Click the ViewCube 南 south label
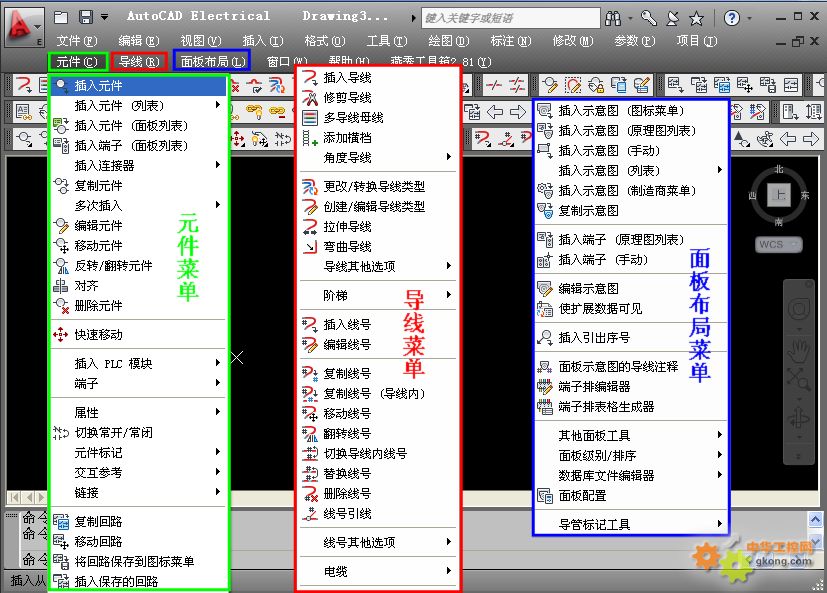Image resolution: width=827 pixels, height=593 pixels. tap(779, 222)
